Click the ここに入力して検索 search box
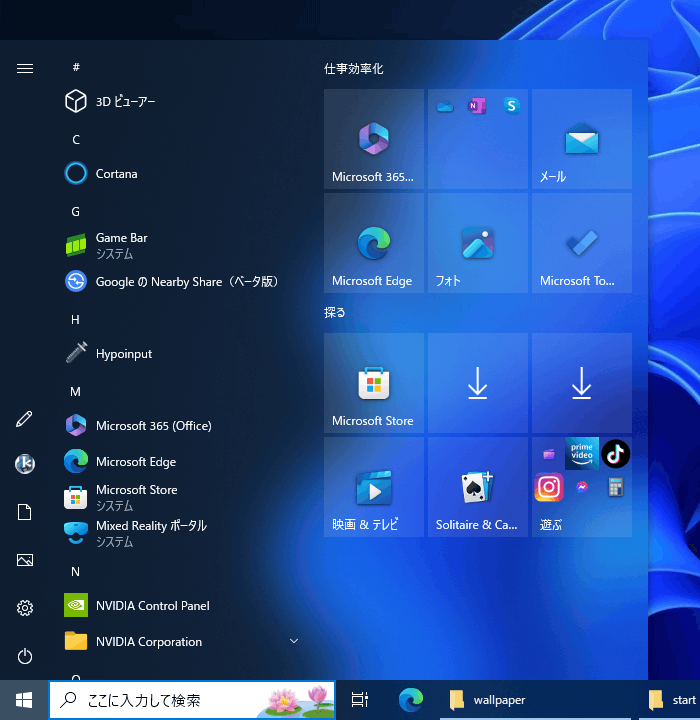The image size is (700, 720). [192, 700]
